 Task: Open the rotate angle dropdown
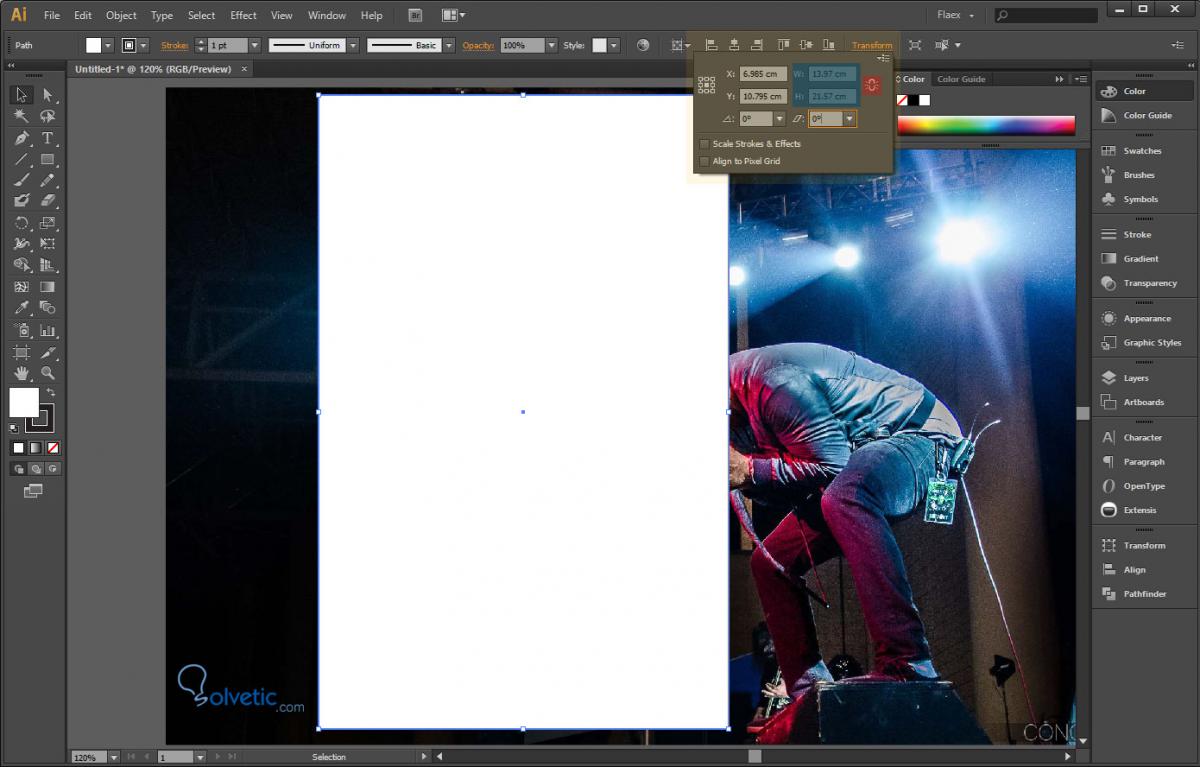tap(778, 119)
